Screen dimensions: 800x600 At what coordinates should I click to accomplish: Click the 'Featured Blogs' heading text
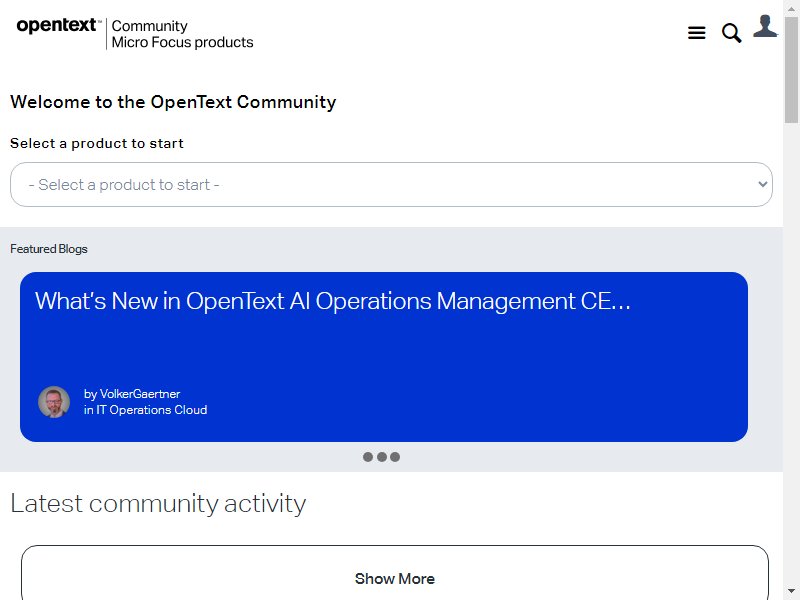(49, 249)
